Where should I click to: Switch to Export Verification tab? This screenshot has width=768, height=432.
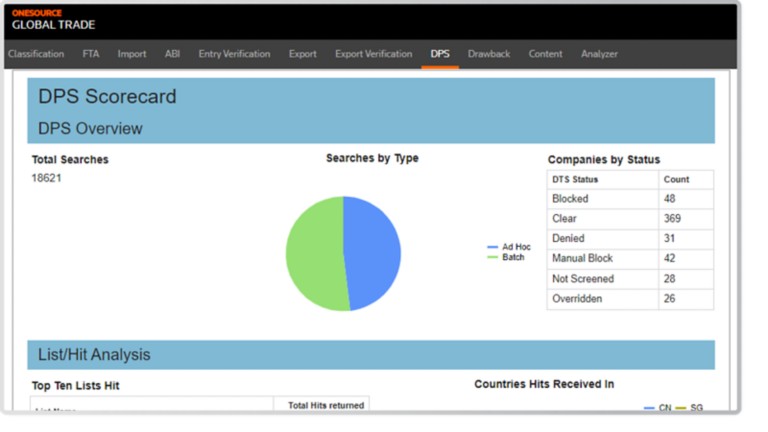[373, 54]
